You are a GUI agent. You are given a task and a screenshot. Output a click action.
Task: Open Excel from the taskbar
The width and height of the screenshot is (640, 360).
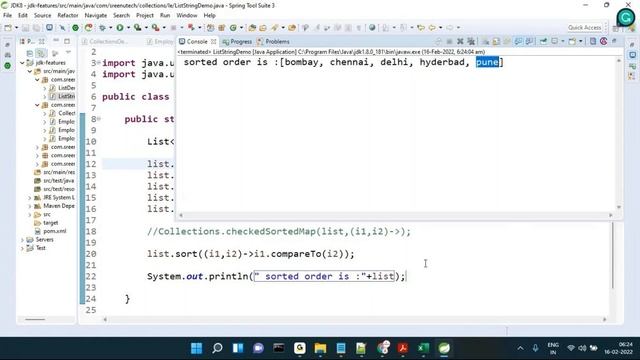pyautogui.click(x=424, y=348)
